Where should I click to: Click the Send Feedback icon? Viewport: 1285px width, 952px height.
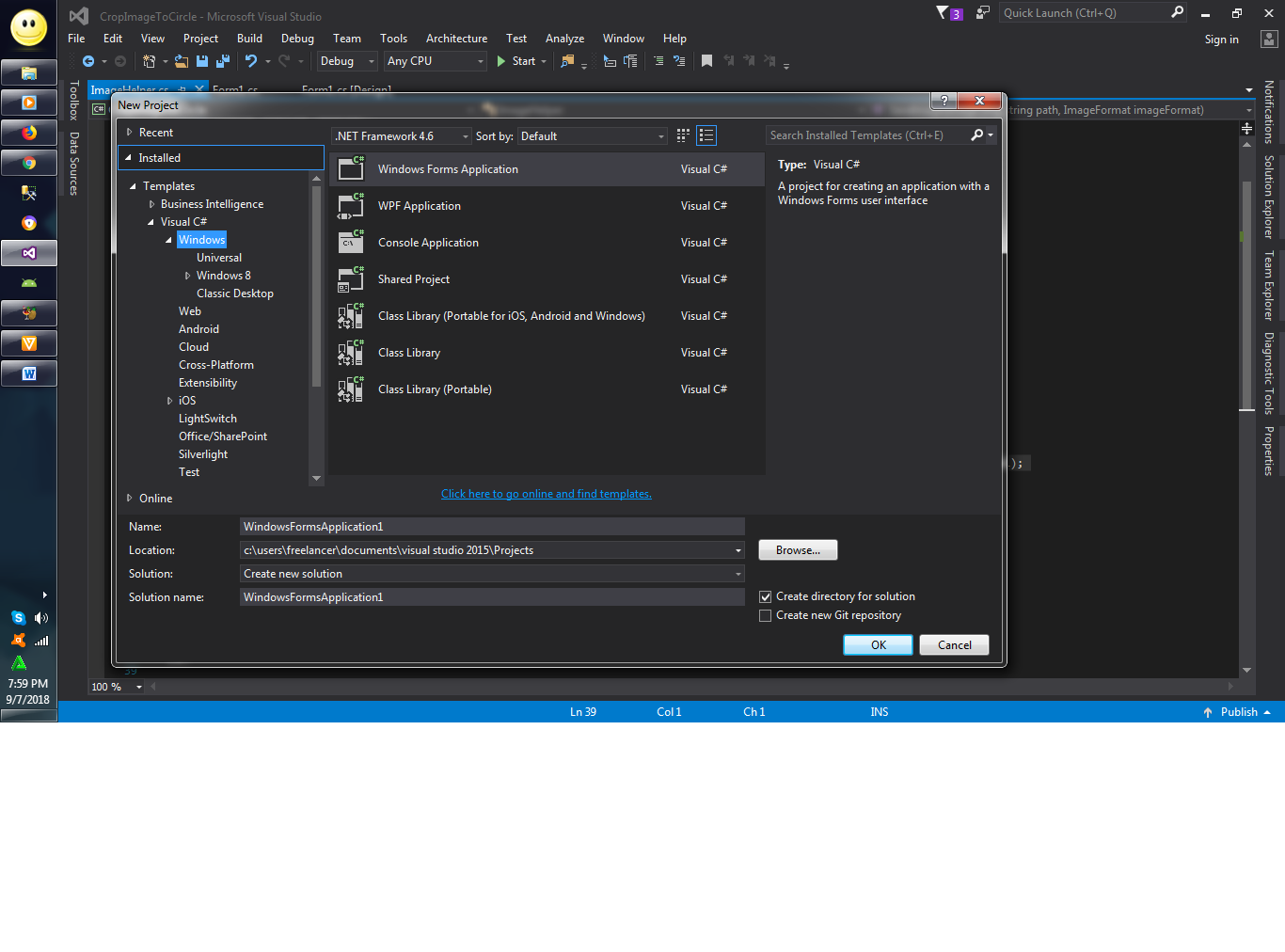[983, 12]
